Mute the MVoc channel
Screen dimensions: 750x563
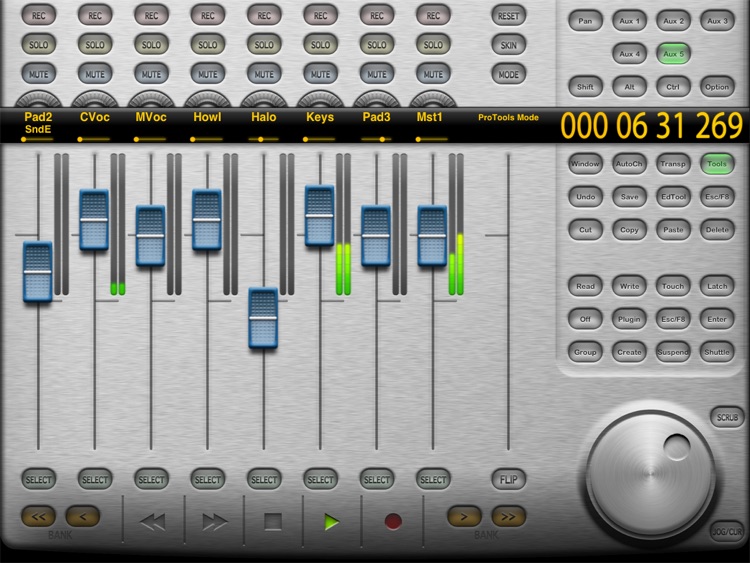pyautogui.click(x=151, y=74)
